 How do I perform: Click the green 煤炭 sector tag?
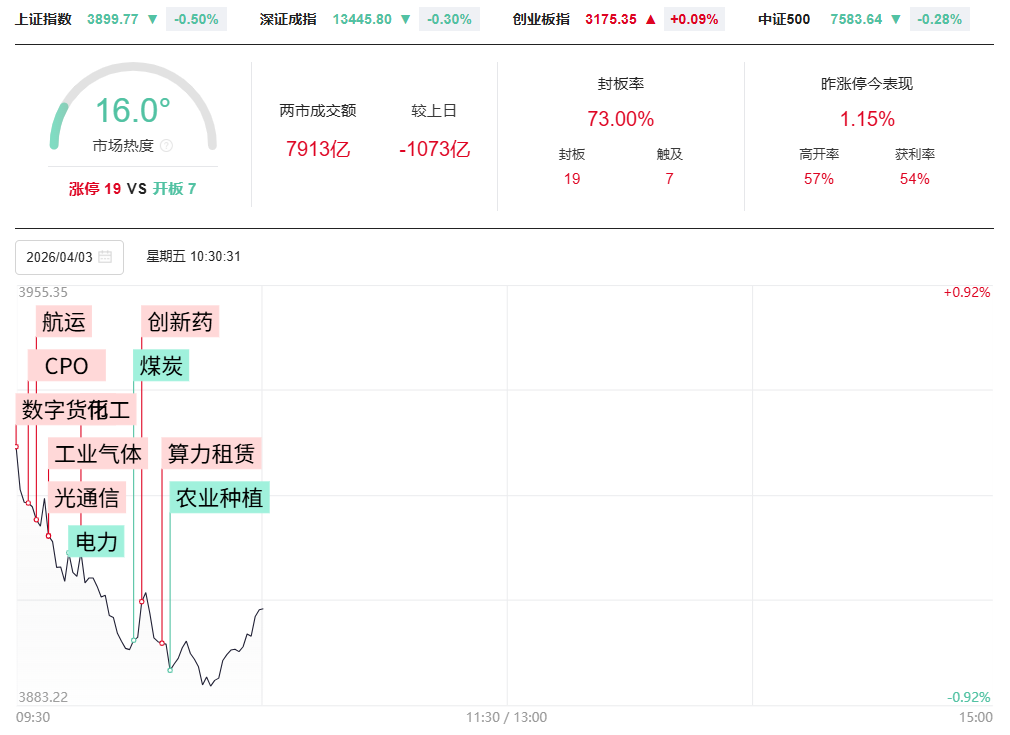pyautogui.click(x=161, y=366)
